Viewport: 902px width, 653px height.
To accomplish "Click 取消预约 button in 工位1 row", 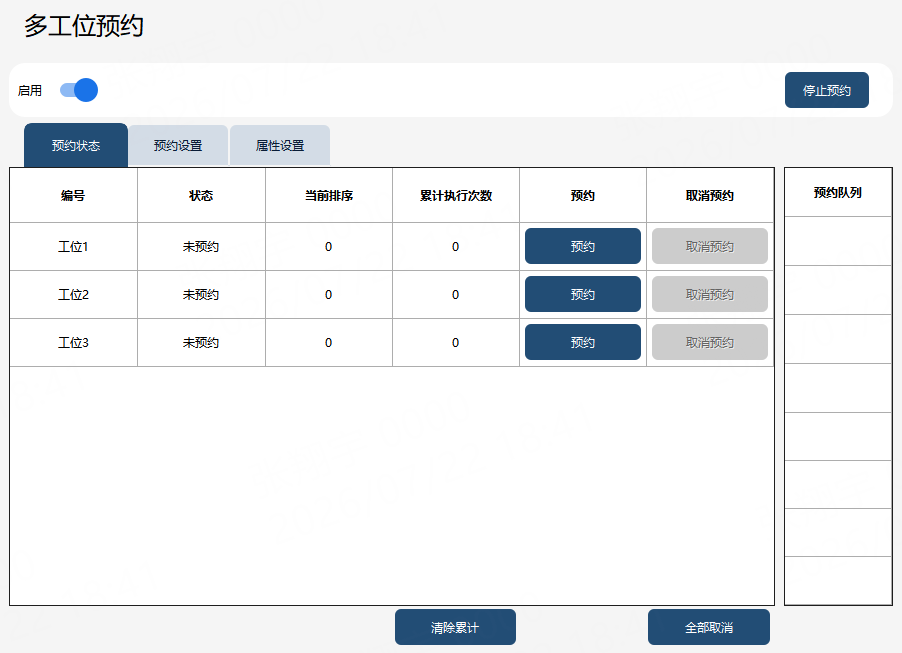I will (710, 246).
